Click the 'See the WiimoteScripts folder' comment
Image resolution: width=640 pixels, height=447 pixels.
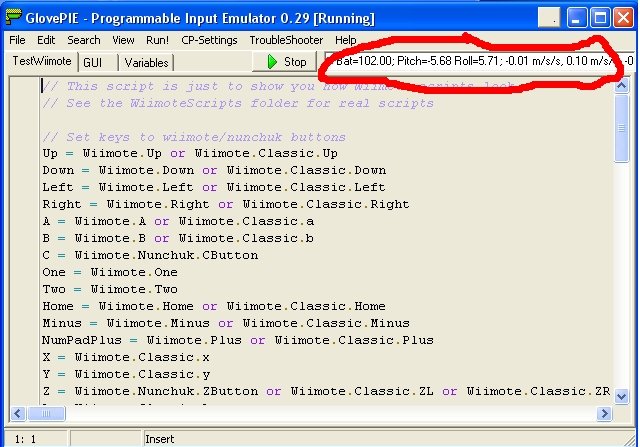coord(238,103)
